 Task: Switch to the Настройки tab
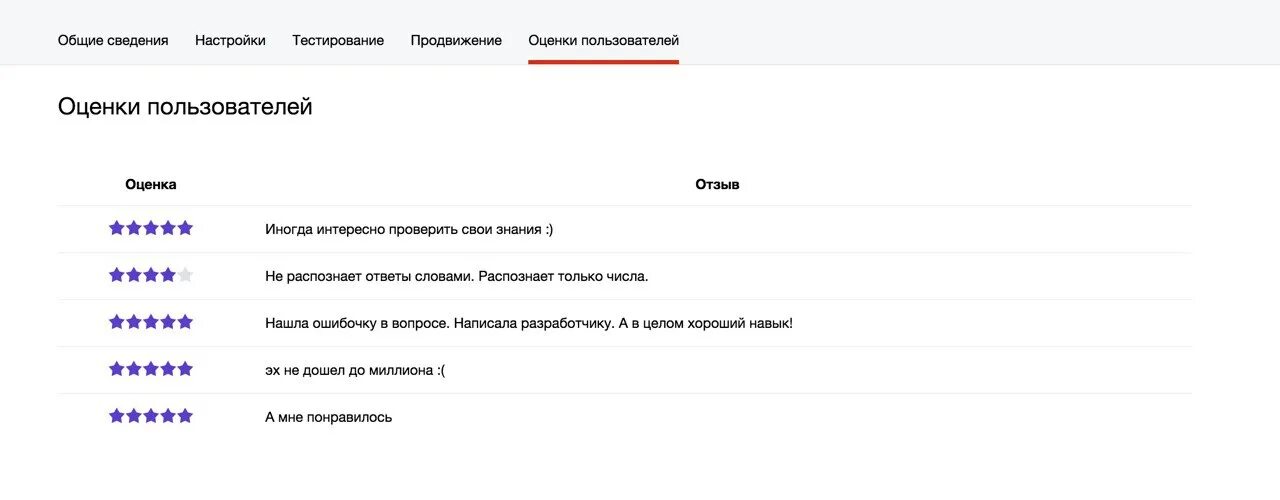[230, 40]
